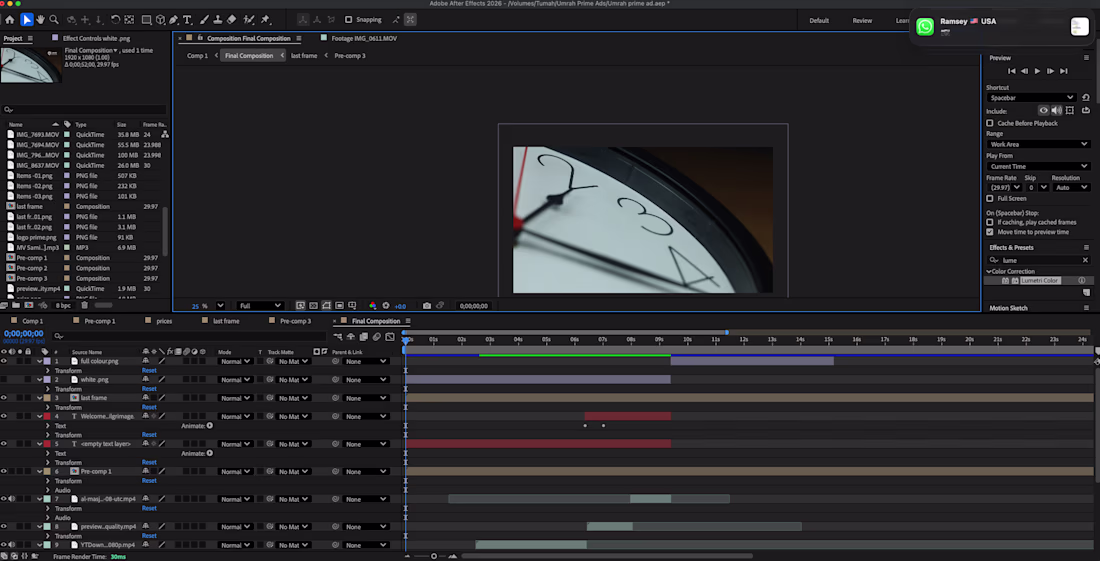Select the Lumetri Color effect preset
Viewport: 1100px width, 561px height.
(x=1040, y=281)
